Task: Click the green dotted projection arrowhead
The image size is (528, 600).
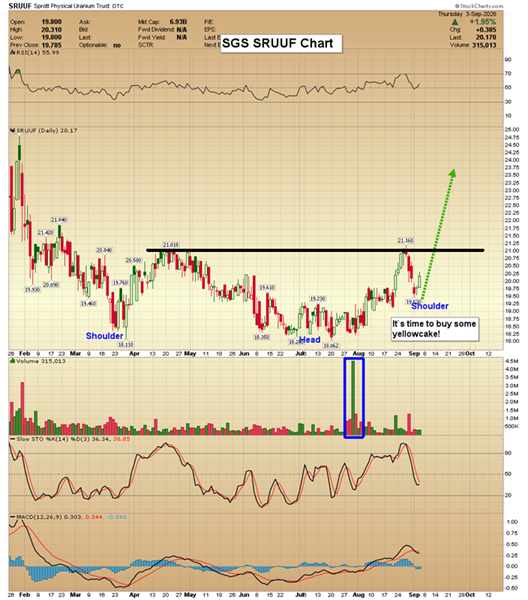Action: (x=452, y=173)
